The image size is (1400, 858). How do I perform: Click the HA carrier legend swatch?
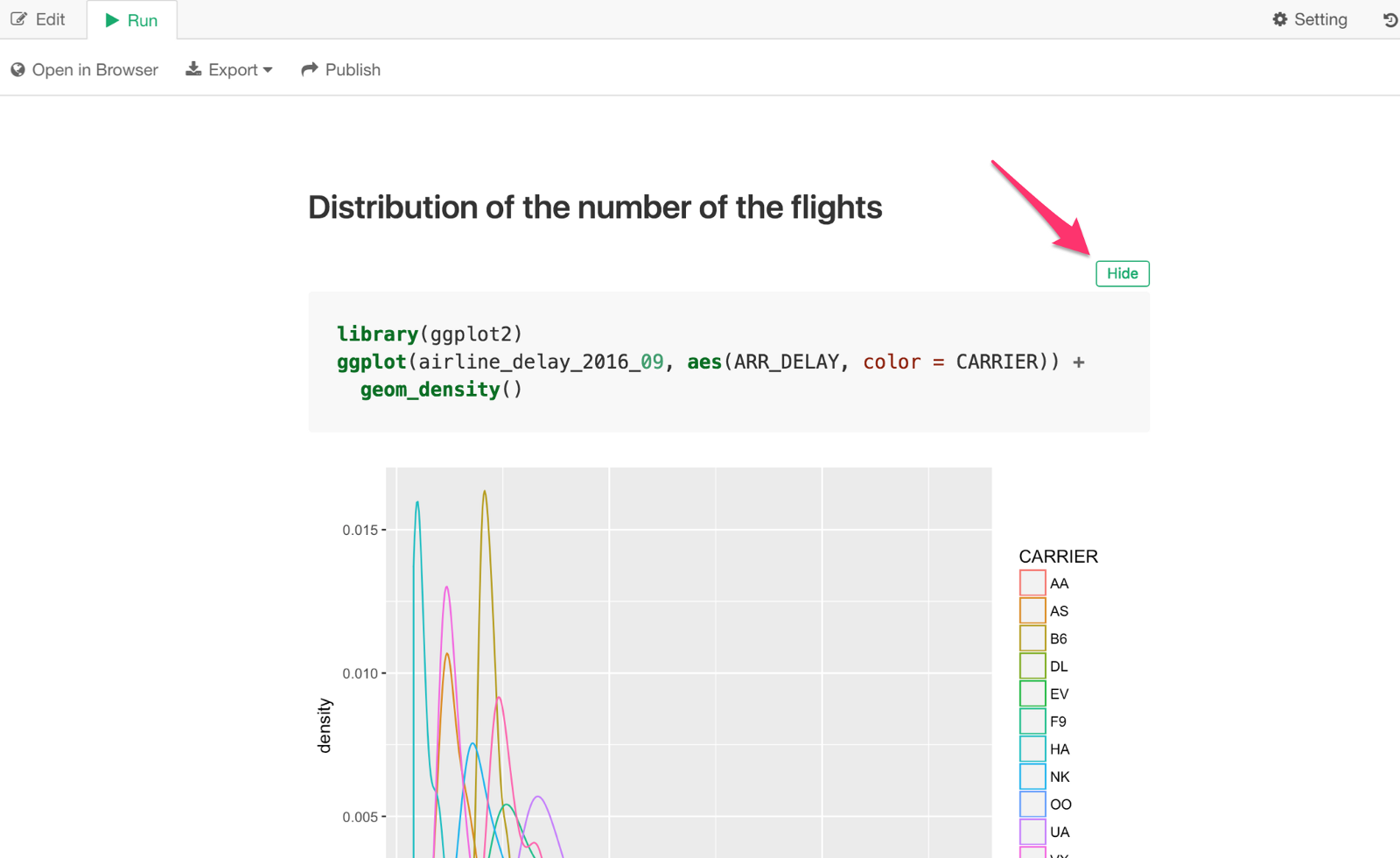pos(1032,749)
